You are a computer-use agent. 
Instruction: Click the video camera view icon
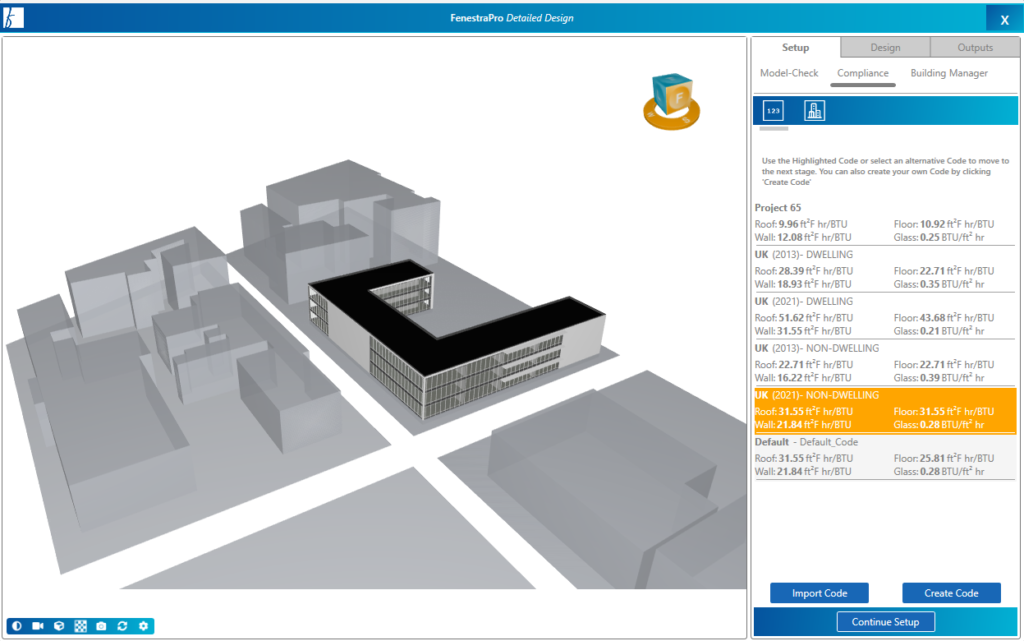38,626
